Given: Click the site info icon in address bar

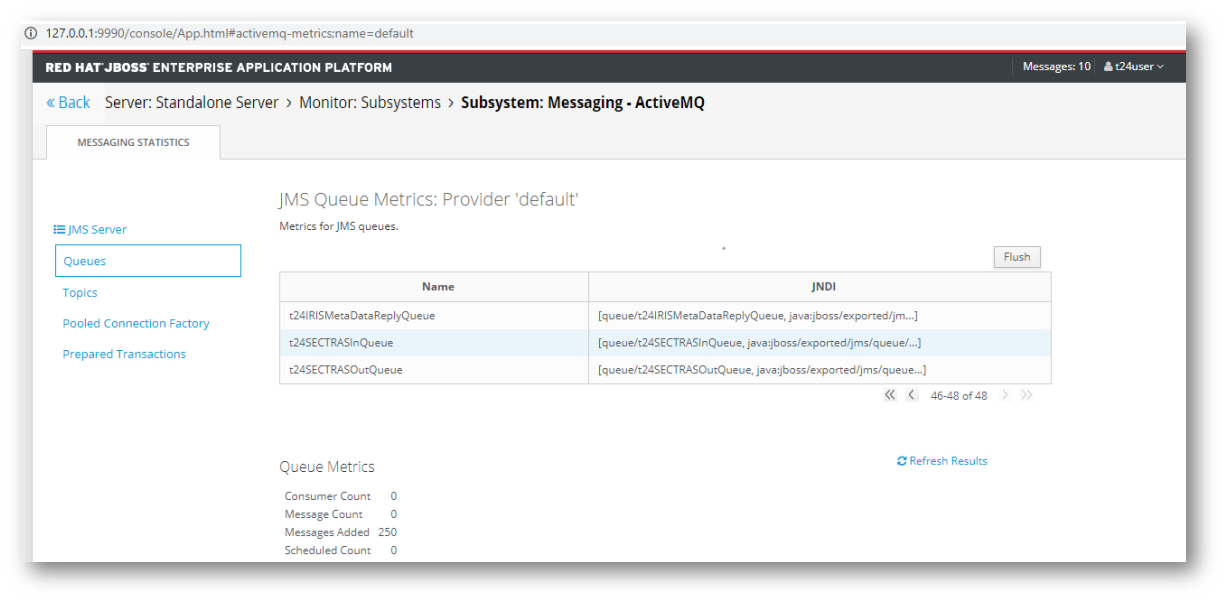Looking at the screenshot, I should (31, 33).
